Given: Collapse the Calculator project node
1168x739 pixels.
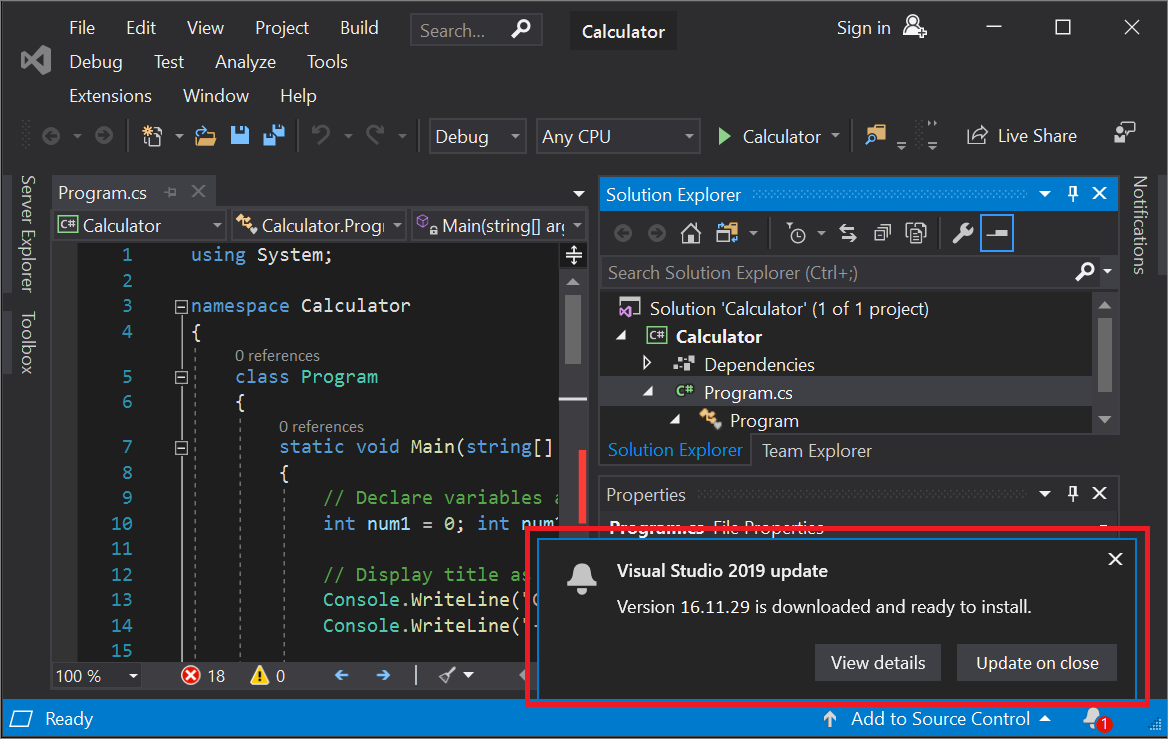Looking at the screenshot, I should point(621,336).
